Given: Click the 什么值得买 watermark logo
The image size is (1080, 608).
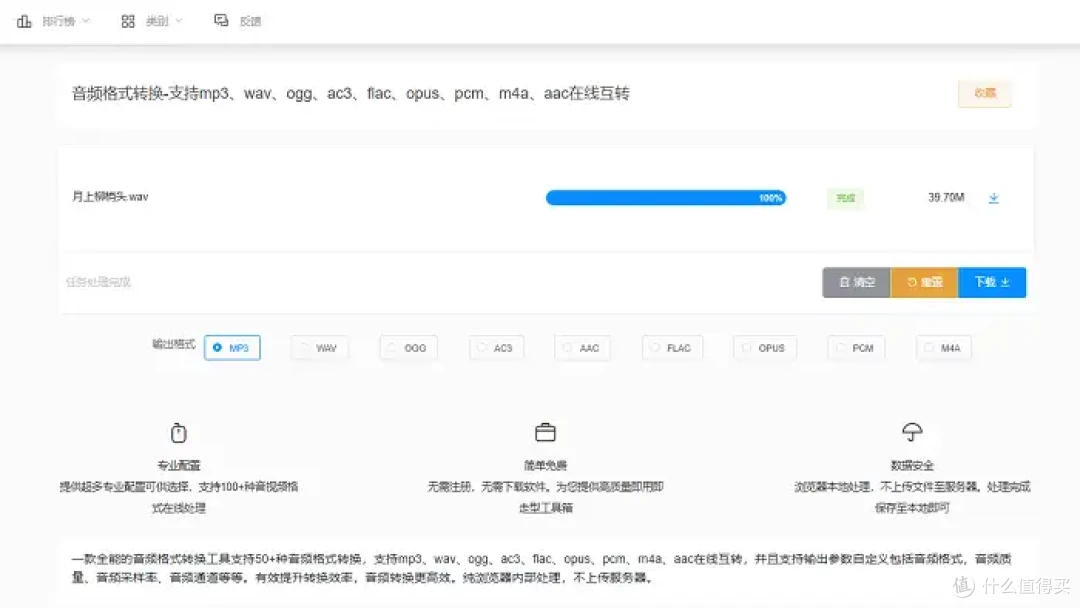Looking at the screenshot, I should [x=963, y=585].
